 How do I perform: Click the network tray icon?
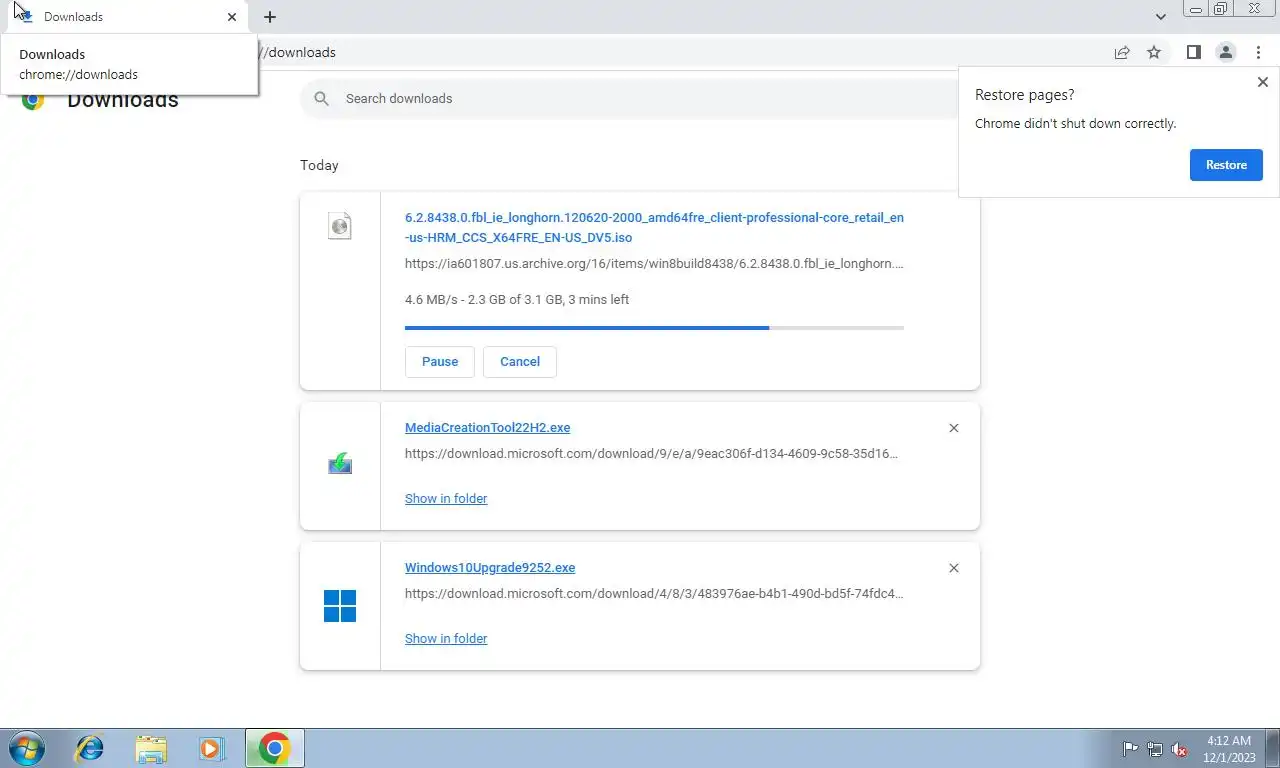[x=1155, y=749]
